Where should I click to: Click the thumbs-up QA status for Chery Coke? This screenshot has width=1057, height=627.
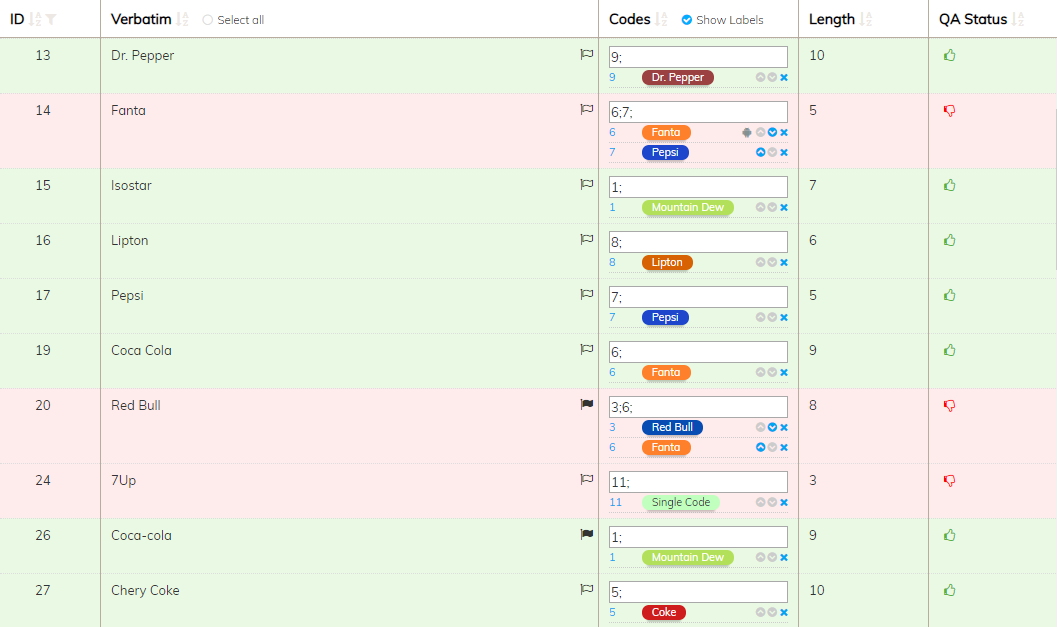click(950, 590)
